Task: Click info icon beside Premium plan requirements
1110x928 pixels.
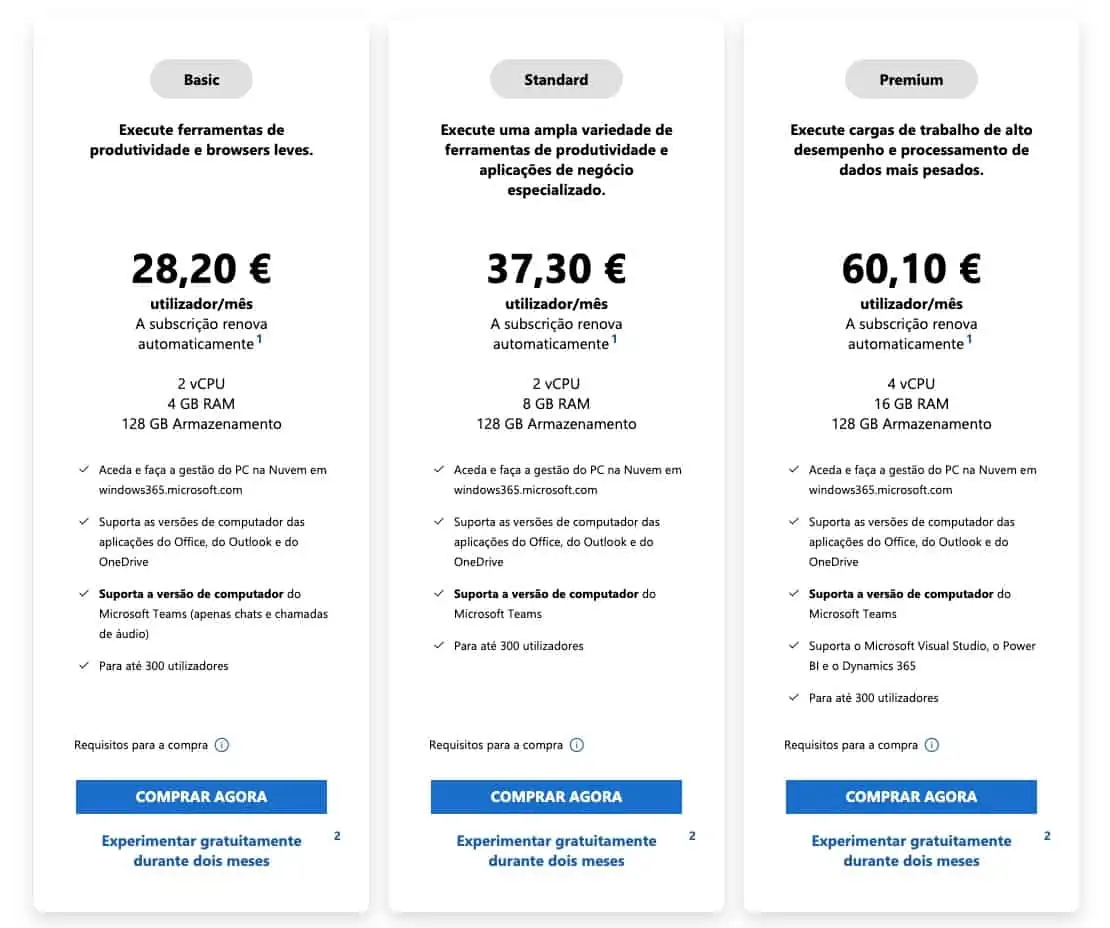Action: click(932, 745)
